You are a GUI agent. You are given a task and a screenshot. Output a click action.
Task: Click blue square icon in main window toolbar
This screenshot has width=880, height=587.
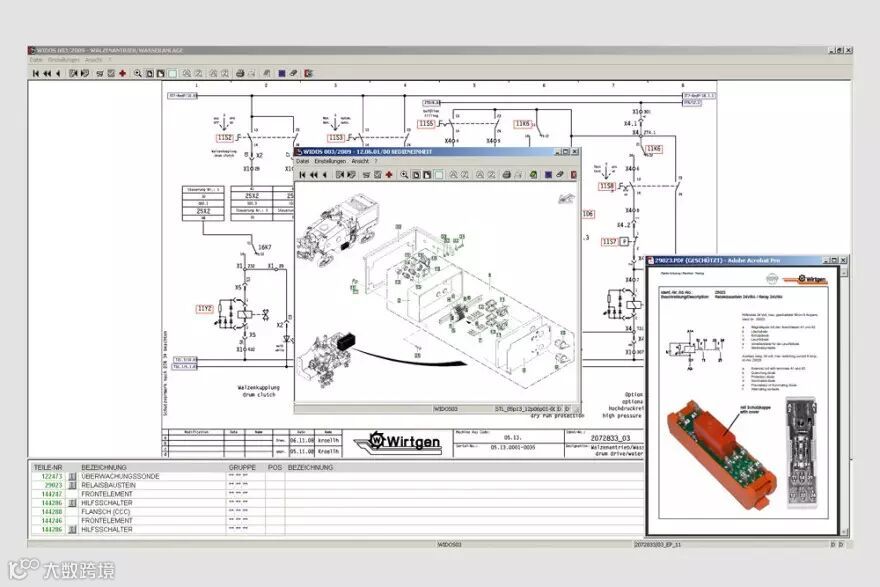click(x=282, y=74)
